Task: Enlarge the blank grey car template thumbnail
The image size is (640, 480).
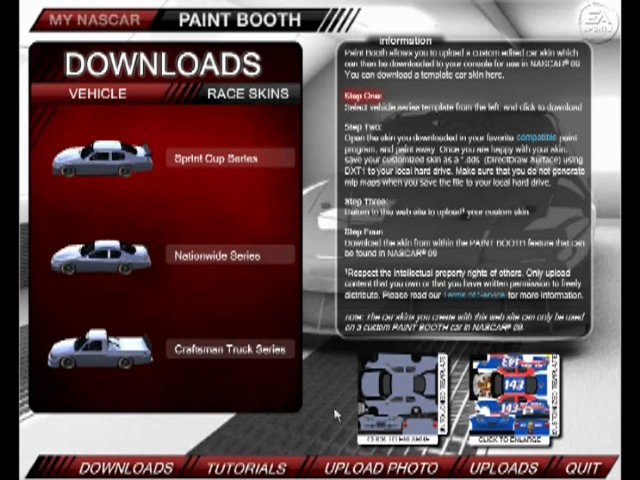Action: 402,398
